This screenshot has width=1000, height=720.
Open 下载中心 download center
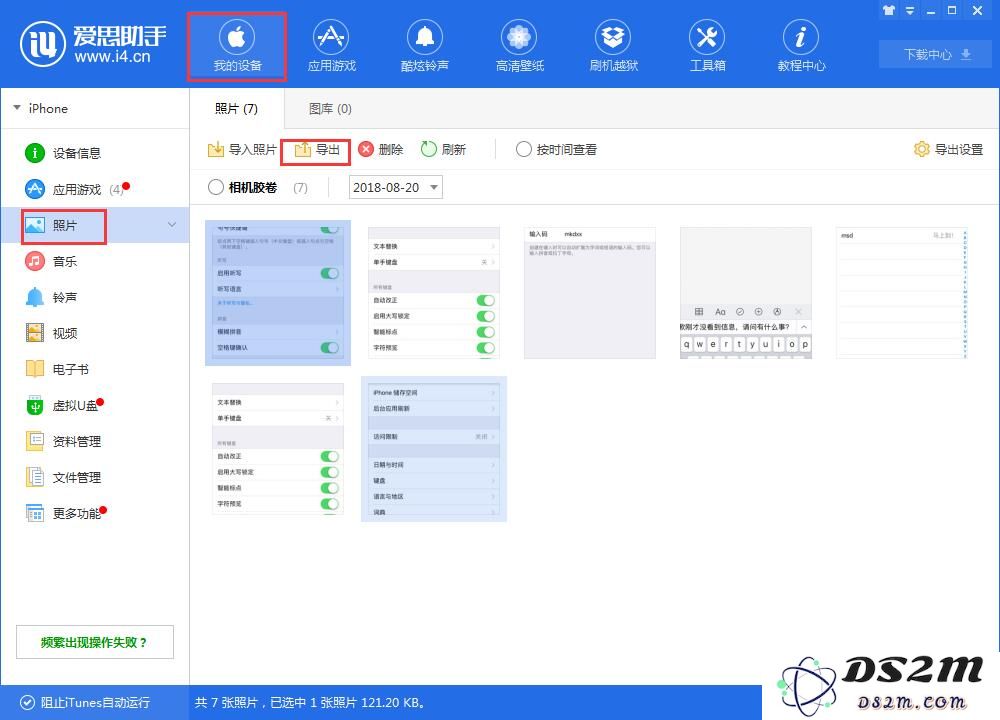[x=936, y=55]
